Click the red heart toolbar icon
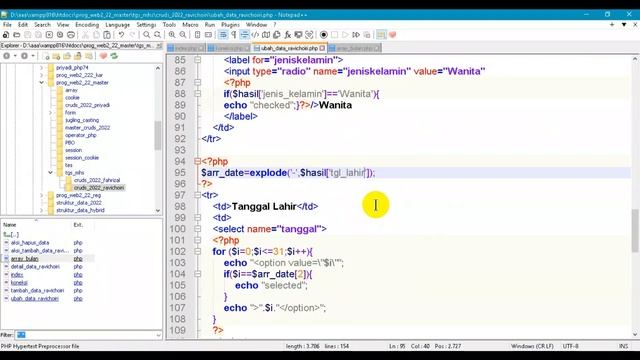Screen dimensions: 640x360 coord(393,35)
